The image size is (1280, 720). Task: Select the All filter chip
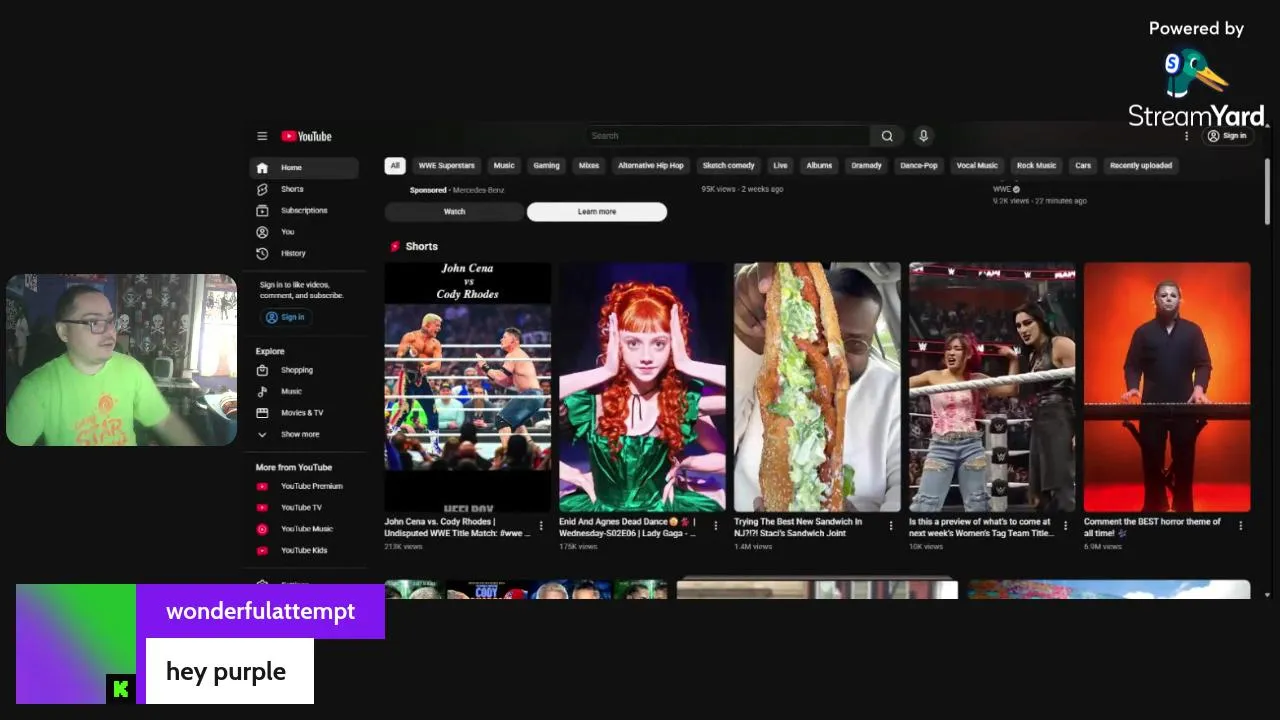coord(395,166)
